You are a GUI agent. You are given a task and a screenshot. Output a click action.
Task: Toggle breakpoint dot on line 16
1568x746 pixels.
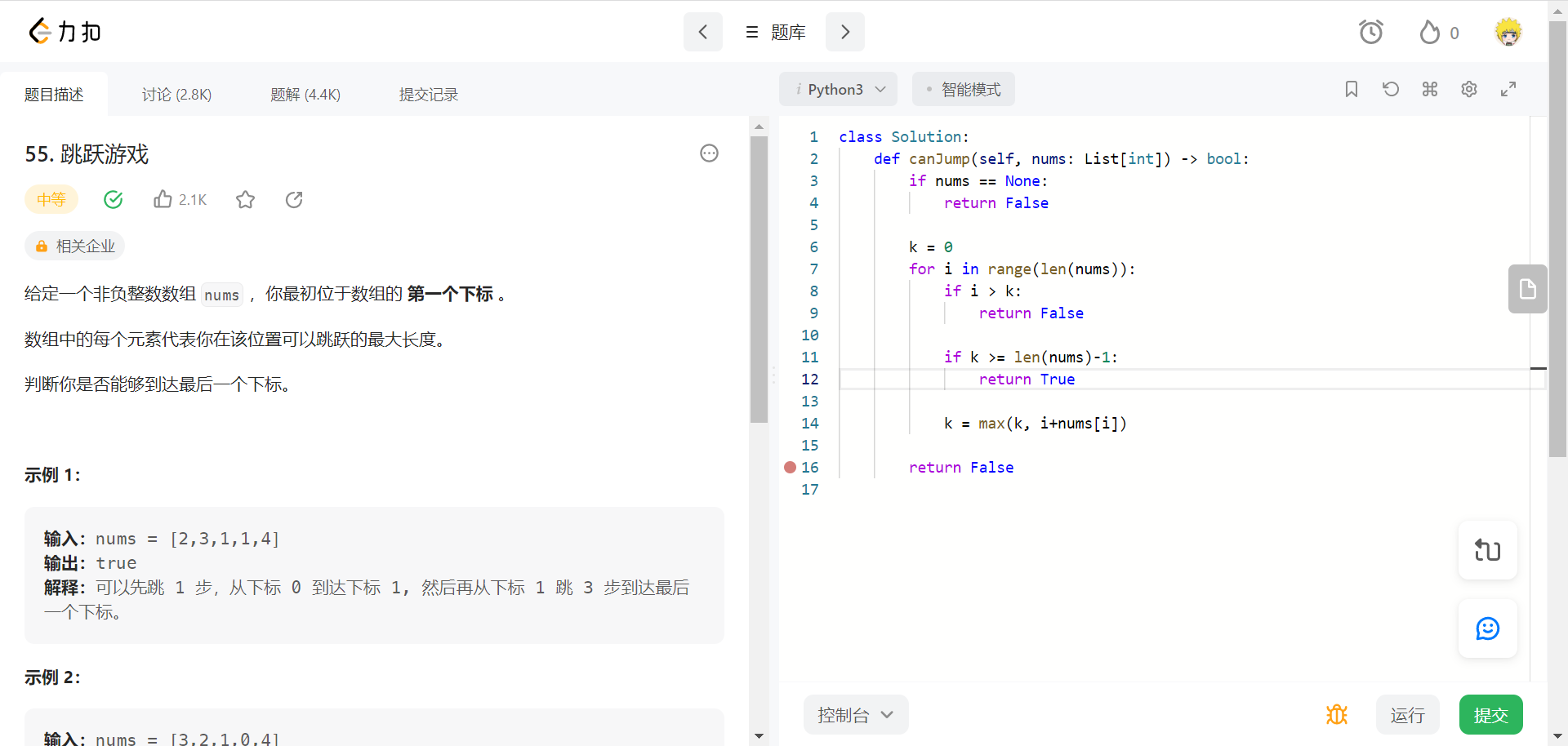[x=790, y=467]
